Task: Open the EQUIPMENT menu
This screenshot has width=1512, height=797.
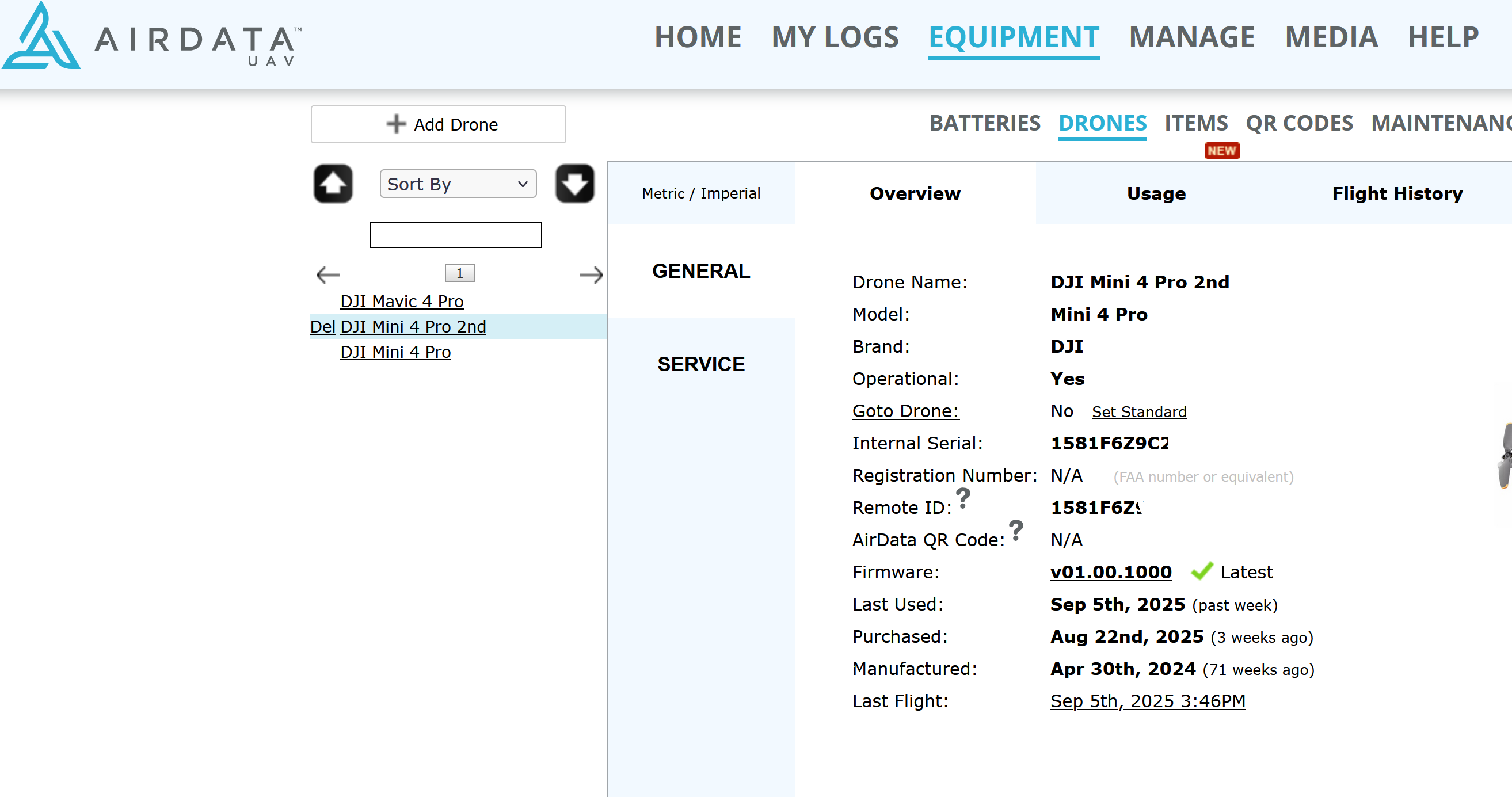Action: (1014, 37)
